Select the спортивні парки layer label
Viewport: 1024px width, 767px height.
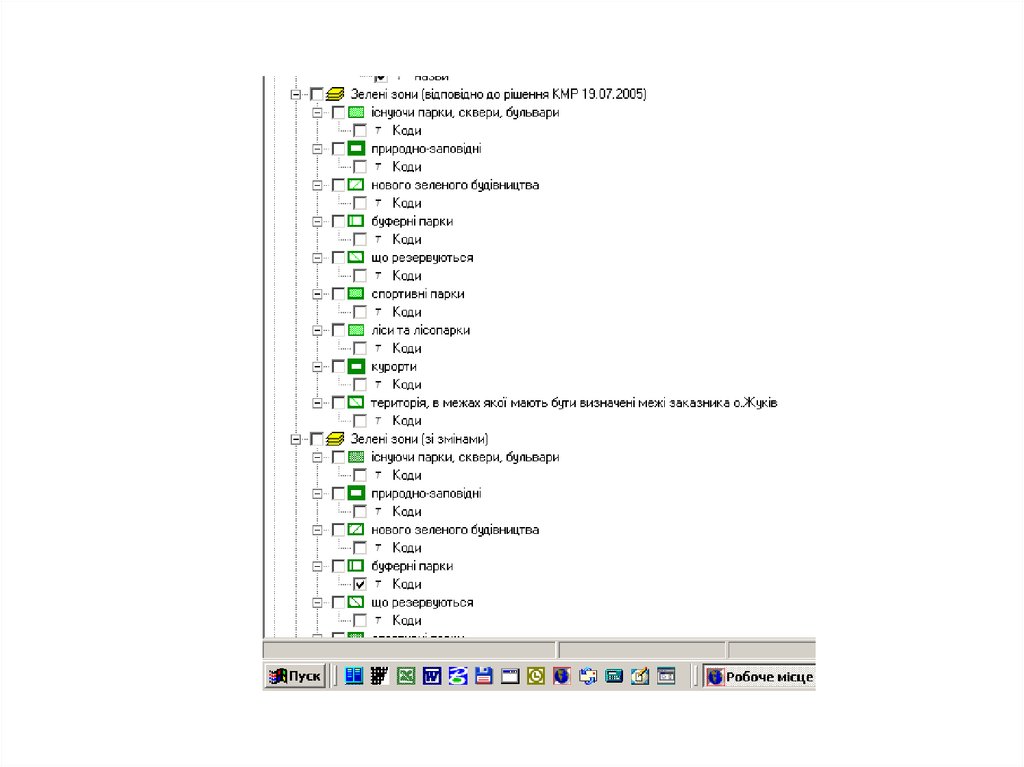pos(417,294)
